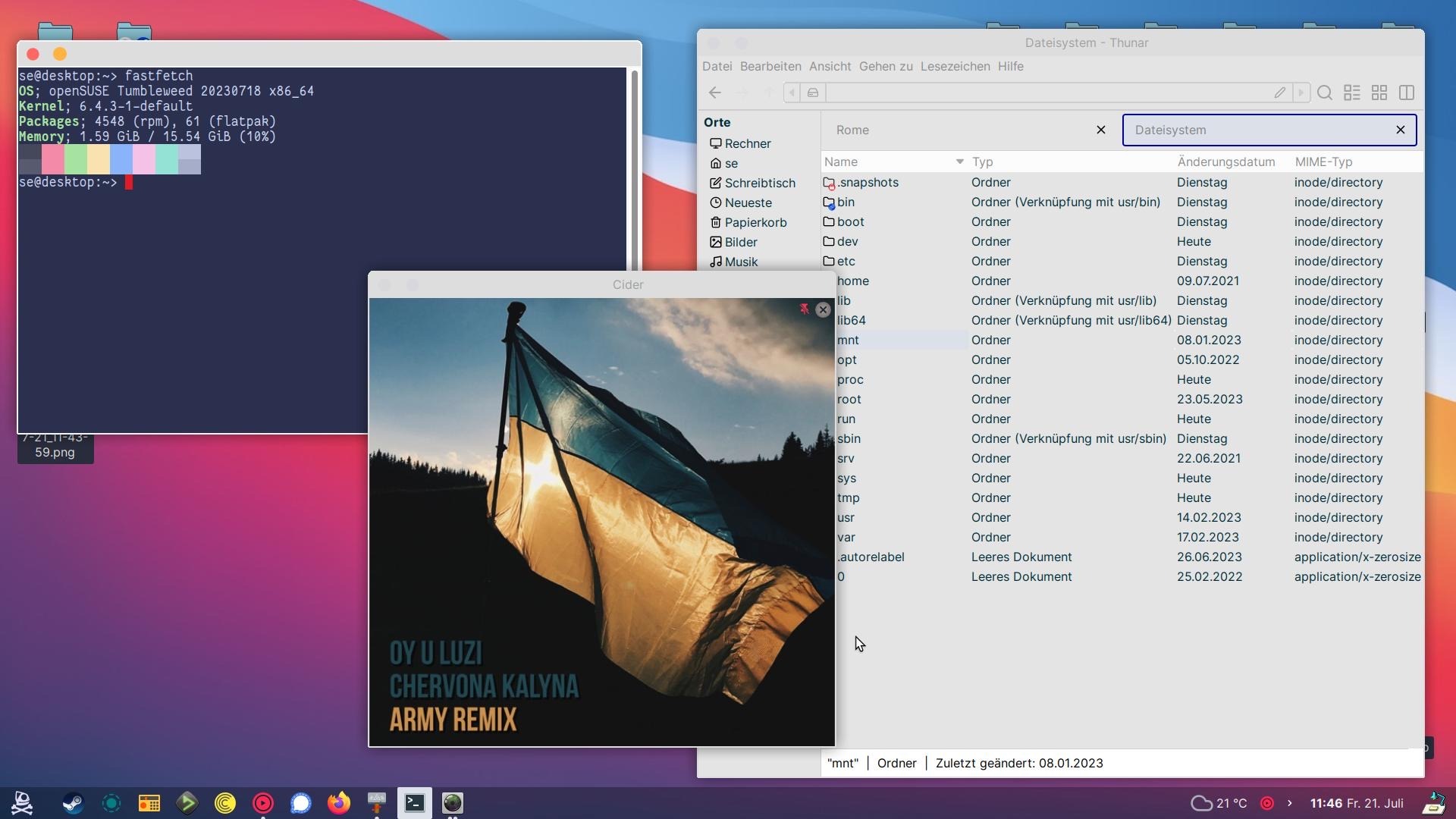The width and height of the screenshot is (1456, 819).
Task: Click the search magnifier icon in Thunar
Action: click(1325, 93)
